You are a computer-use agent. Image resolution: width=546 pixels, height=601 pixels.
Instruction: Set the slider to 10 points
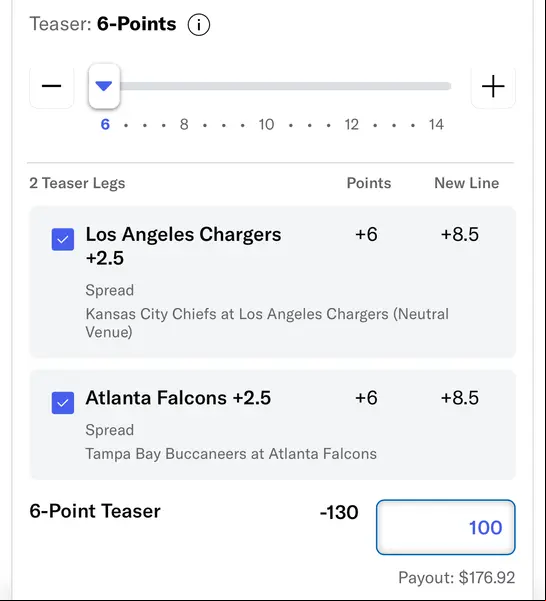tap(266, 125)
